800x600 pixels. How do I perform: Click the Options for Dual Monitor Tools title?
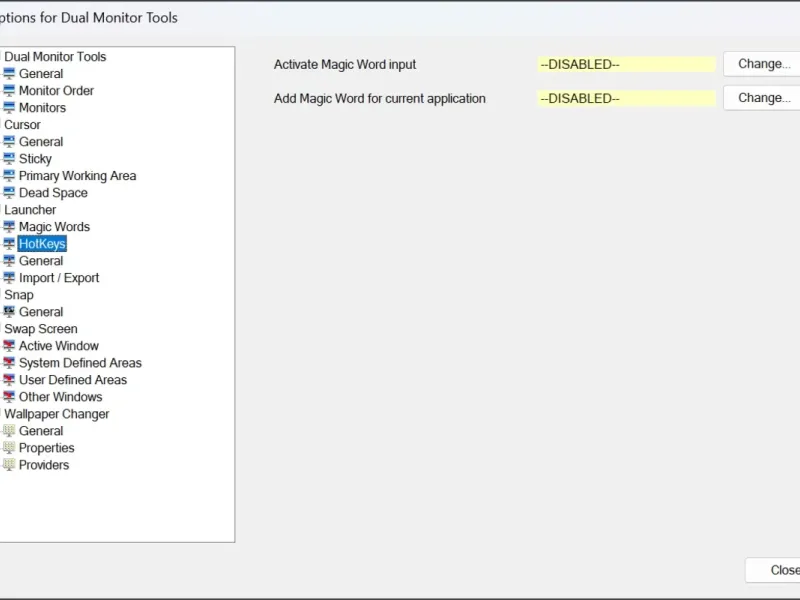click(89, 18)
